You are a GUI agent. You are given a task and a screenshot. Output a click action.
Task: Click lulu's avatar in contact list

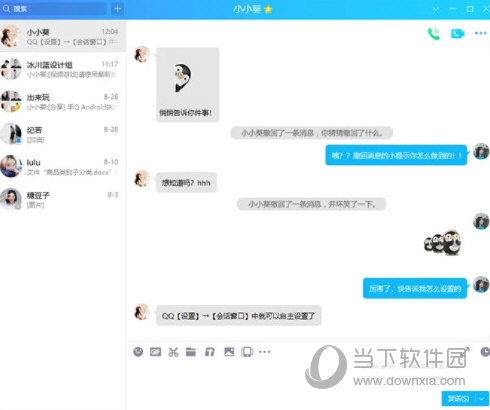coord(11,166)
